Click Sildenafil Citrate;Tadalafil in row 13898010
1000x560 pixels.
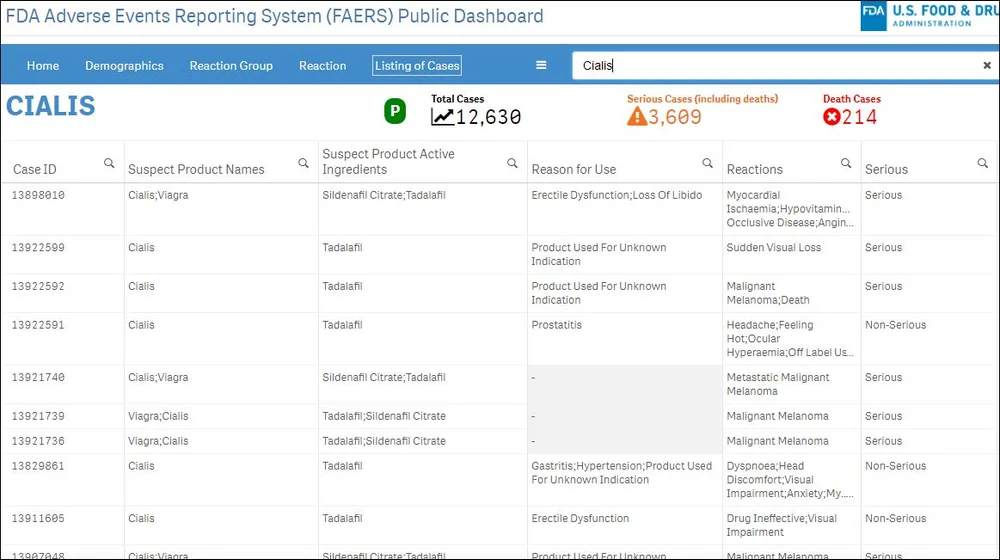click(x=384, y=195)
